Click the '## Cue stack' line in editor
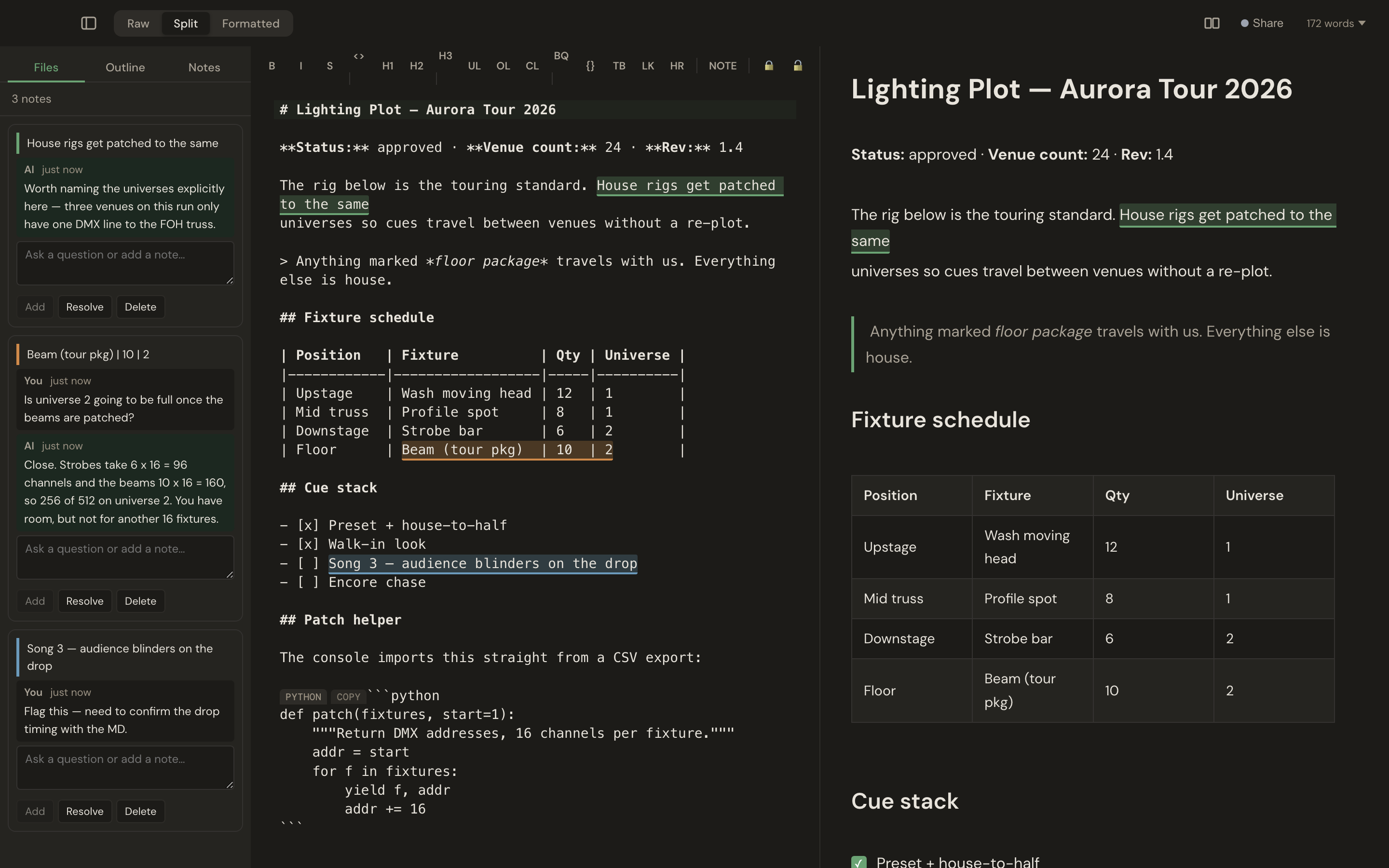 pyautogui.click(x=328, y=488)
